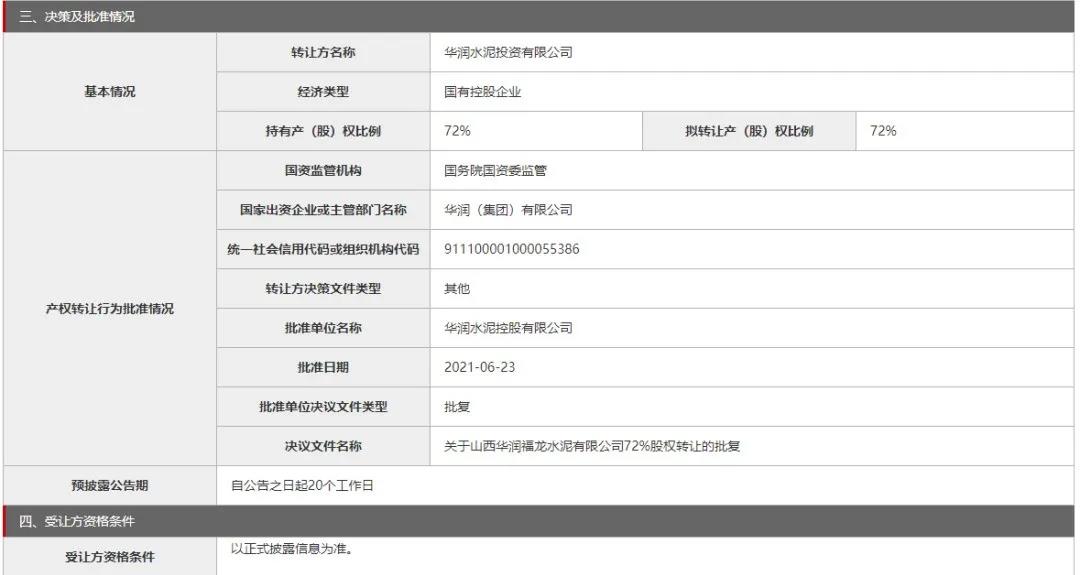Image resolution: width=1080 pixels, height=575 pixels.
Task: Click the 三、决策及批准情况 section header
Action: (77, 17)
